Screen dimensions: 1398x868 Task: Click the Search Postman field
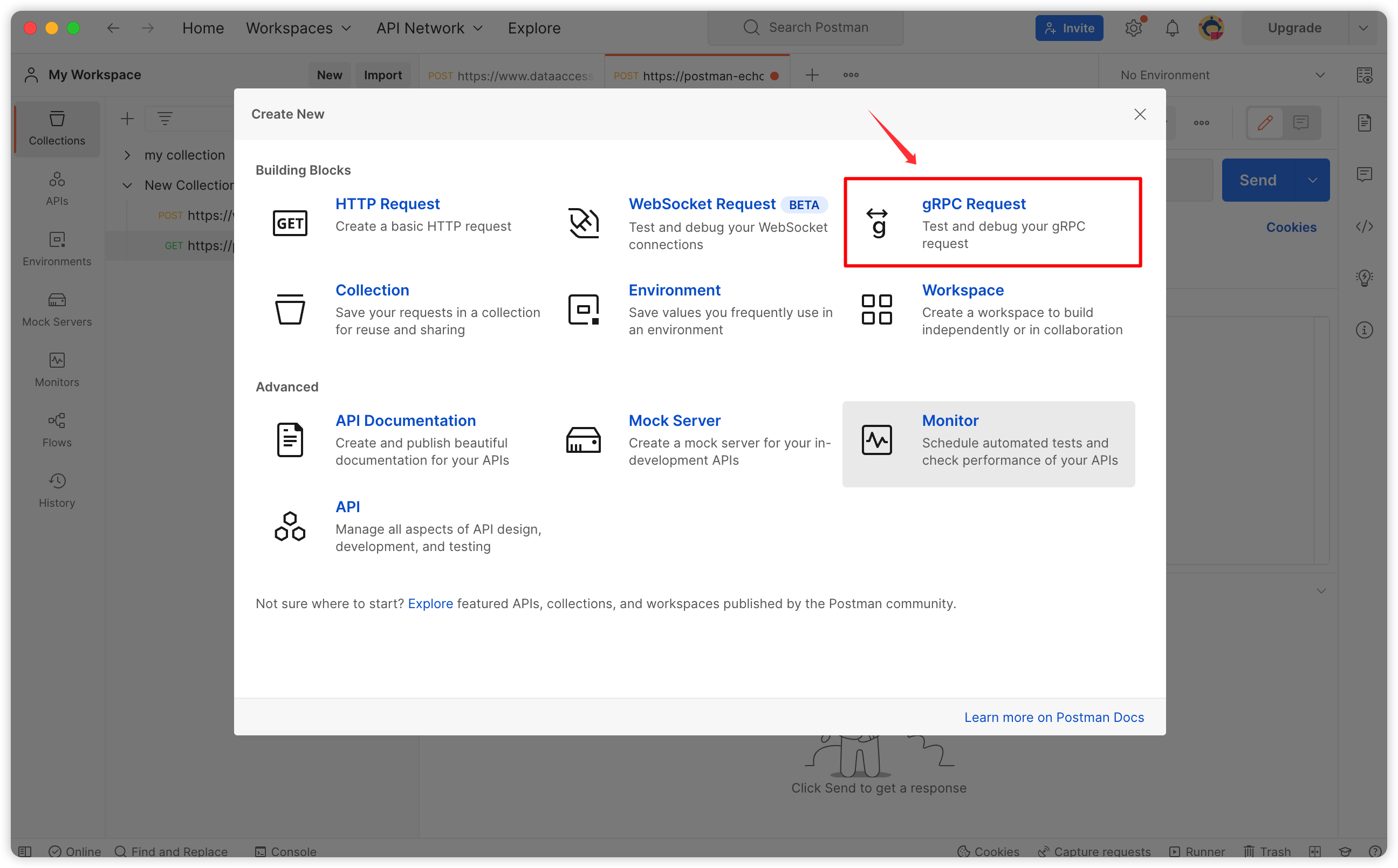coord(806,27)
